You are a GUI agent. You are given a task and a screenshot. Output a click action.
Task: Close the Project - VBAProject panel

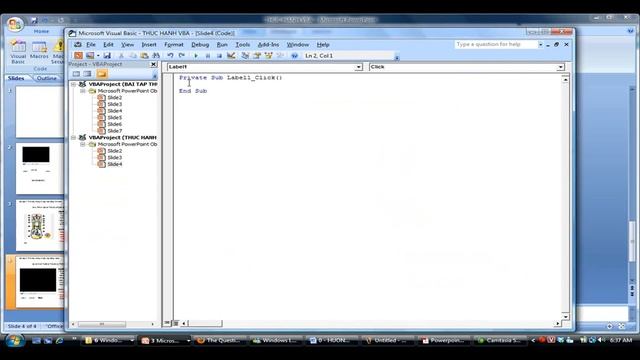point(153,64)
